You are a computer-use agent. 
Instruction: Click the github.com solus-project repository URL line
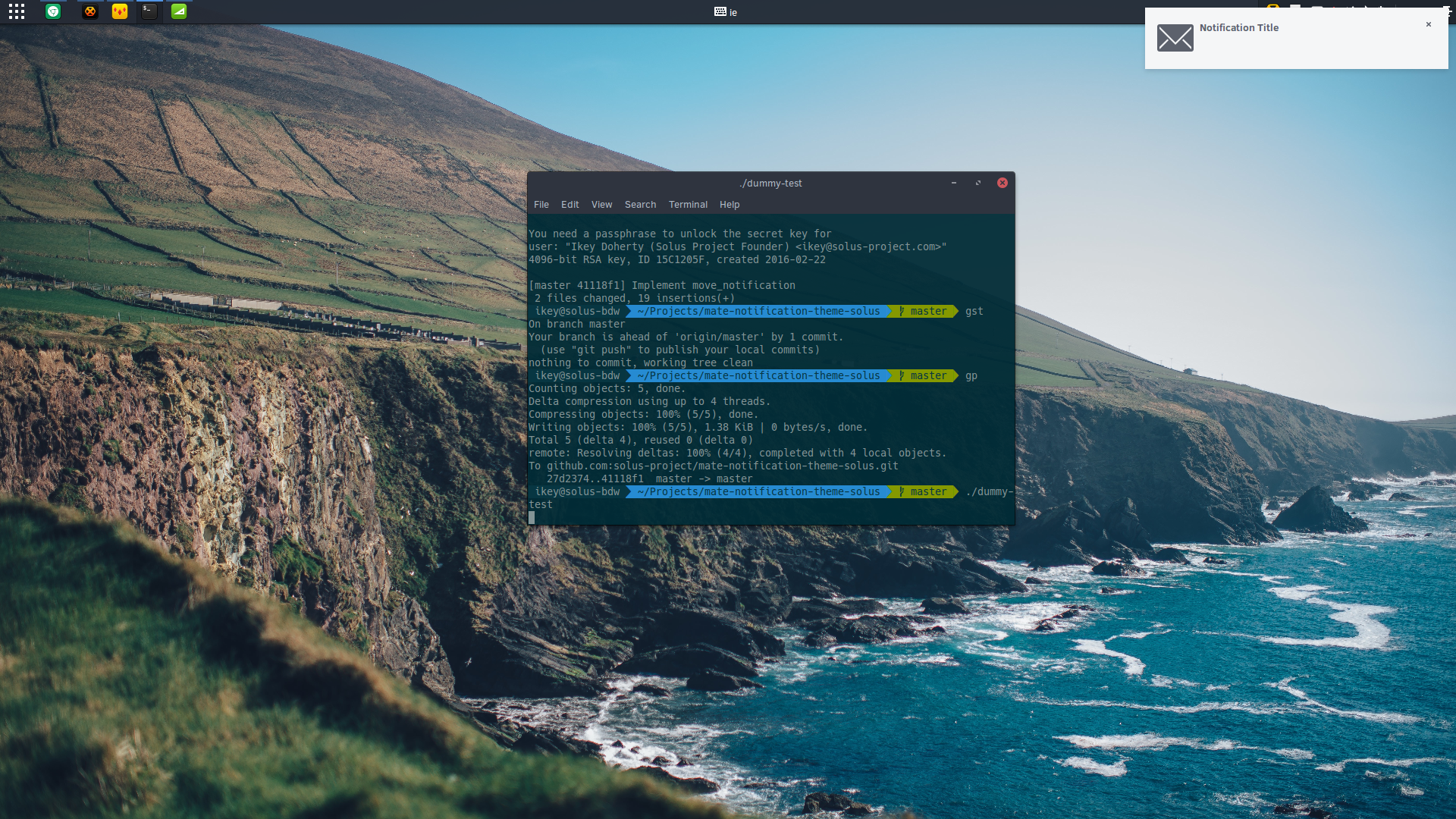(714, 466)
